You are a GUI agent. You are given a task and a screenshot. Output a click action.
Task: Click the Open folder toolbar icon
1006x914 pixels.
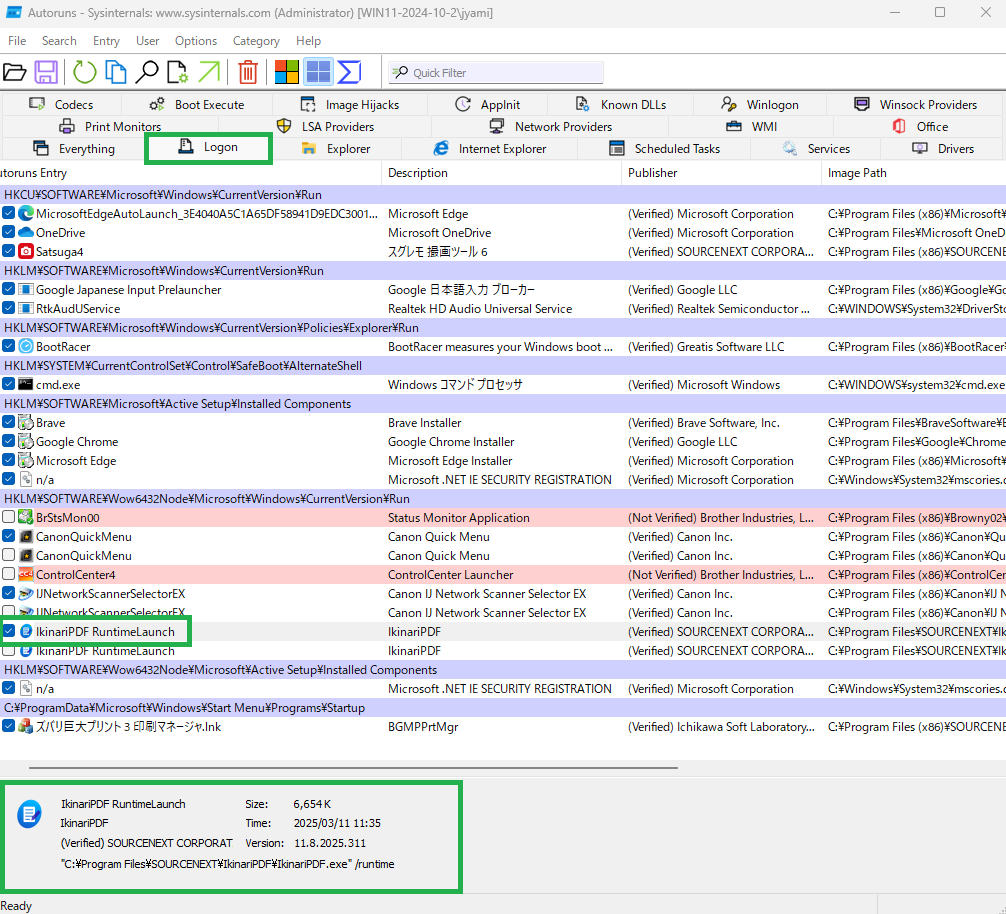click(x=14, y=72)
